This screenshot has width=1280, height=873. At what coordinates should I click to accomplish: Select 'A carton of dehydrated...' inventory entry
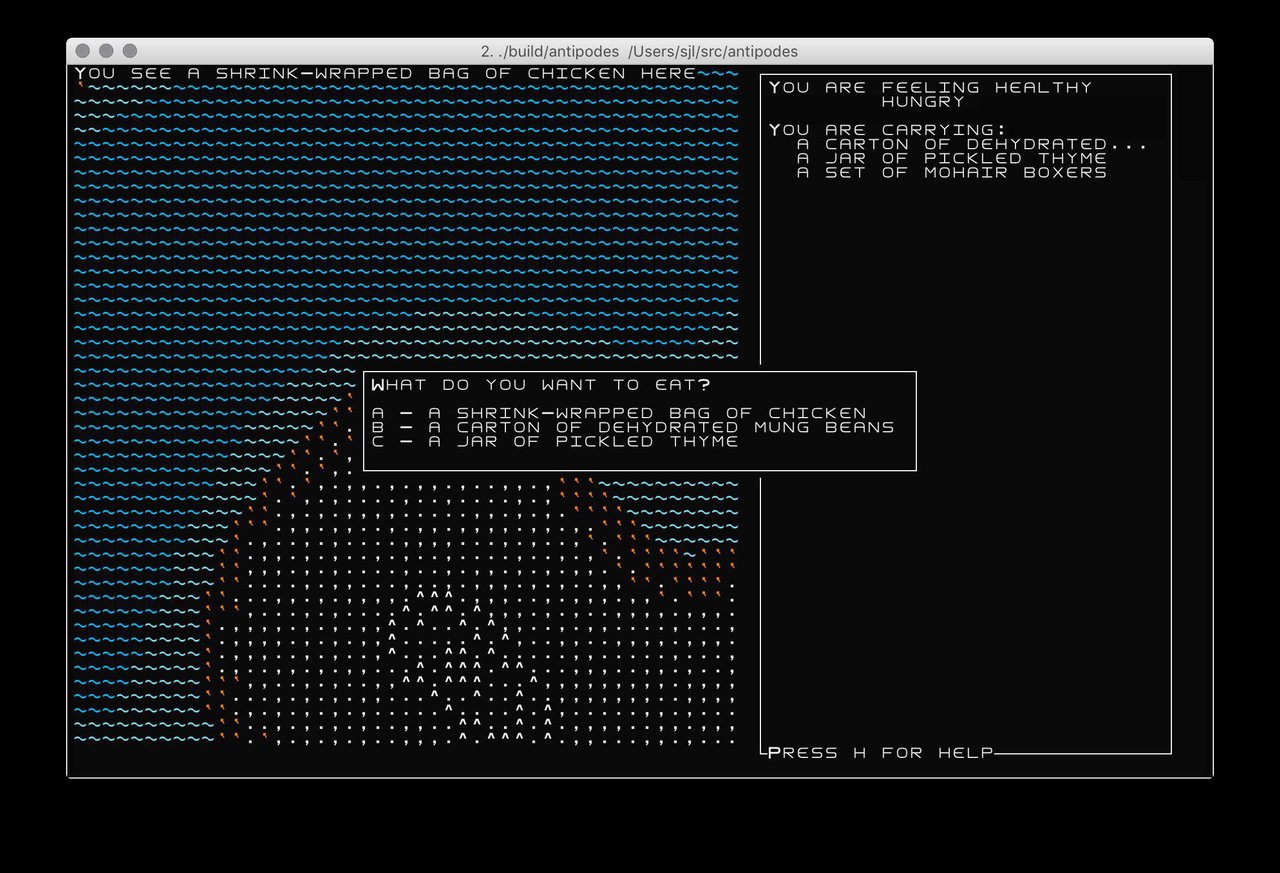pyautogui.click(x=972, y=144)
